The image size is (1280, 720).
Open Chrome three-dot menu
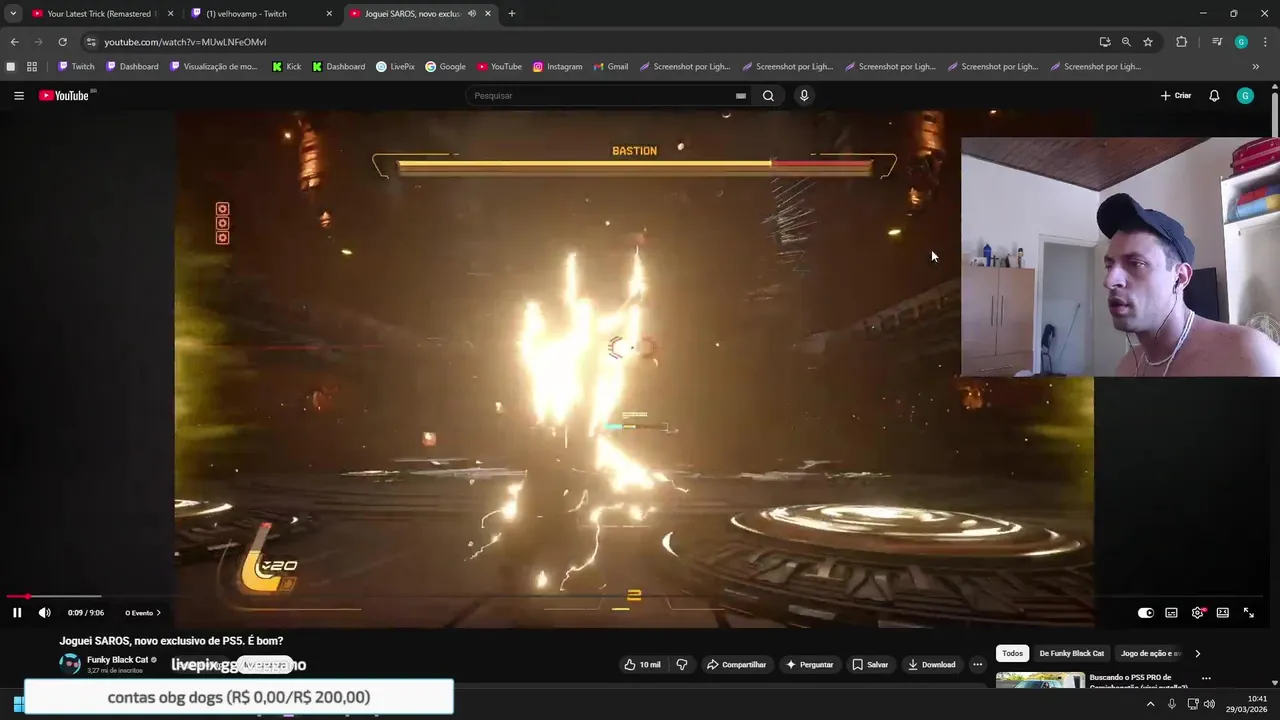(x=1264, y=42)
